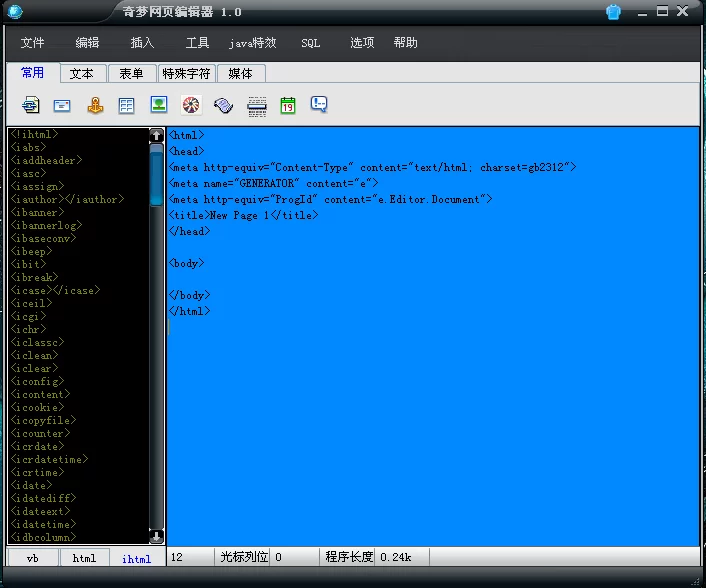The image size is (706, 588).
Task: Switch to the 特殊字符 tab
Action: point(186,73)
